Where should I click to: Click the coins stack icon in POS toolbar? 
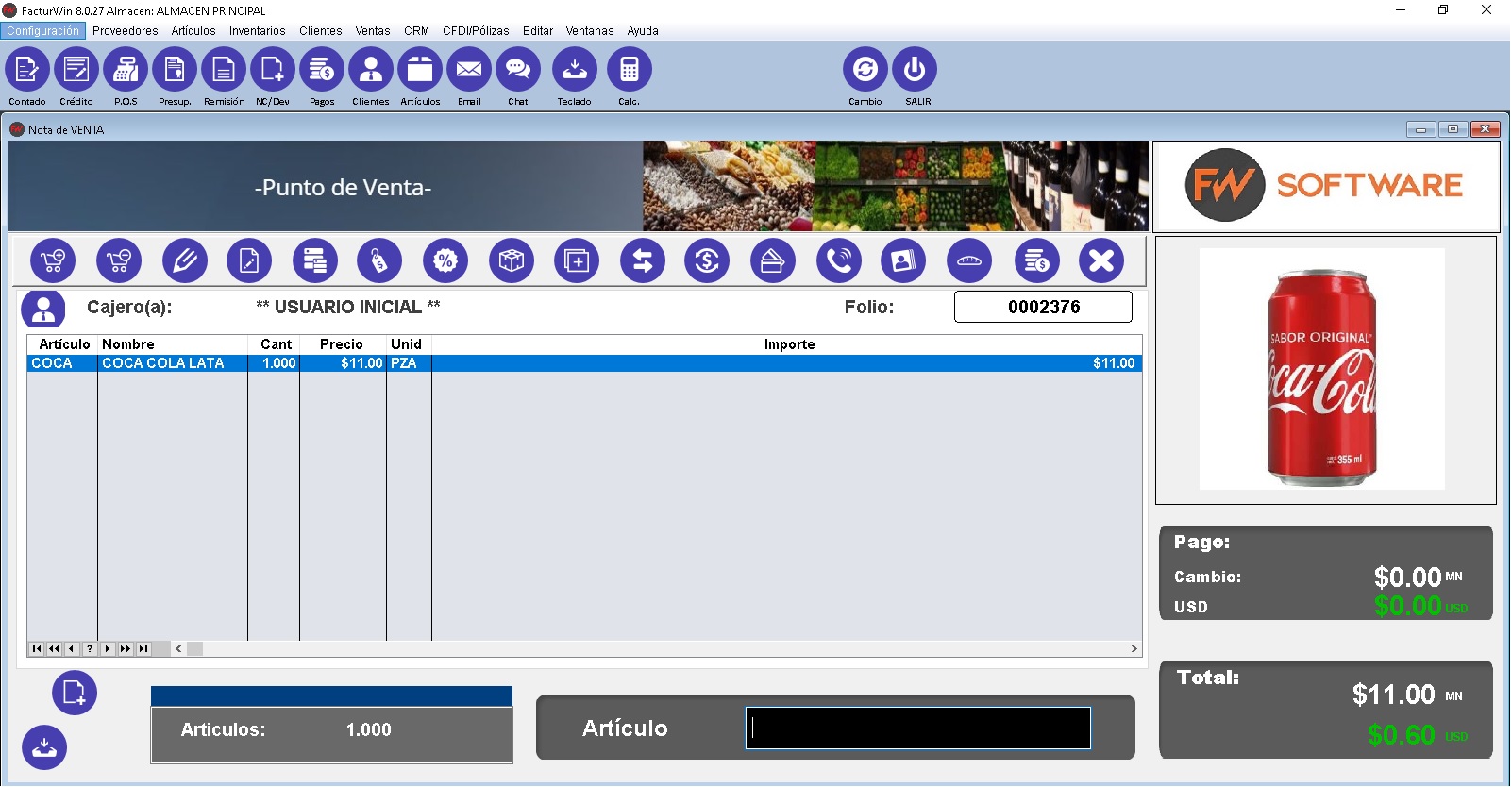click(1037, 260)
